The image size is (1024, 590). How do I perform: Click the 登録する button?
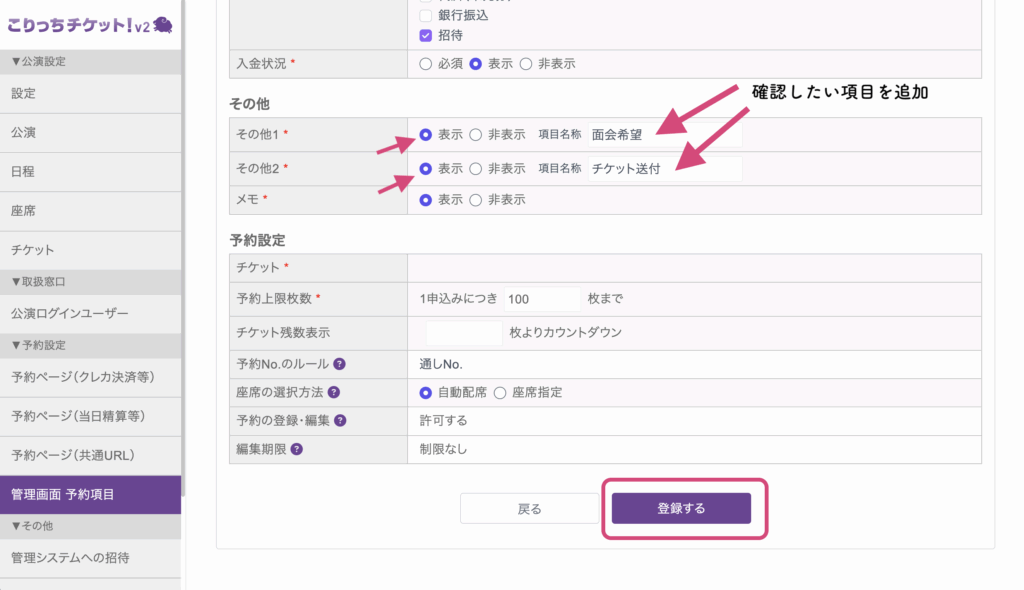pos(681,508)
